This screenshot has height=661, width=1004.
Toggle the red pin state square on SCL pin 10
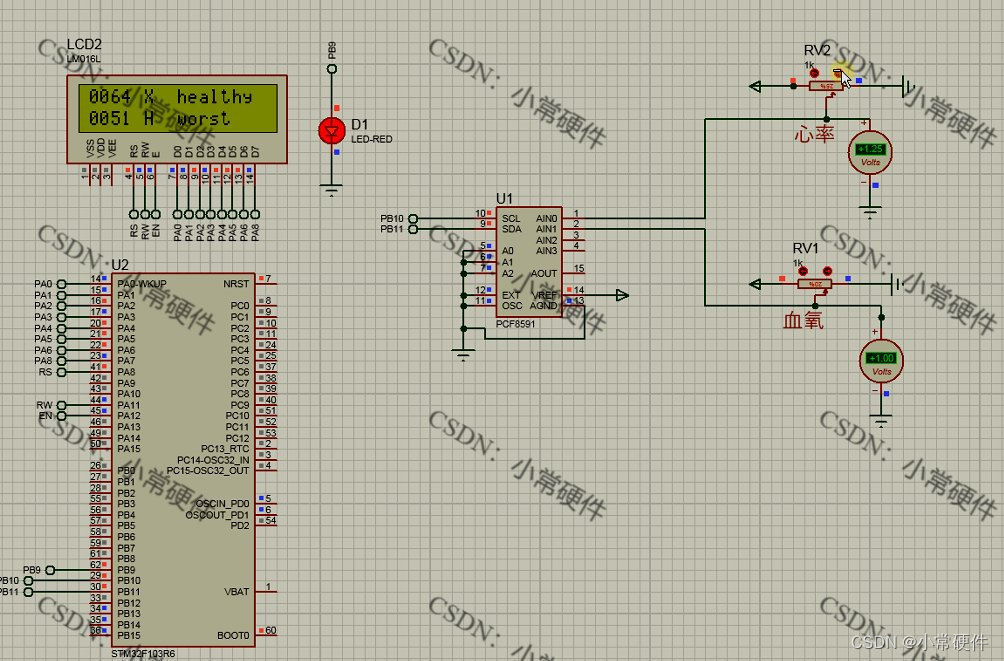click(489, 213)
